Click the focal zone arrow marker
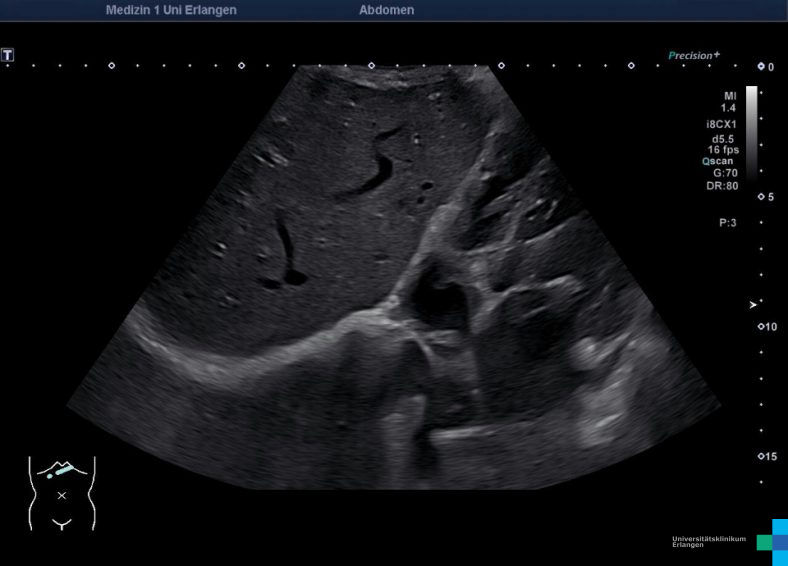The image size is (788, 566). (754, 304)
